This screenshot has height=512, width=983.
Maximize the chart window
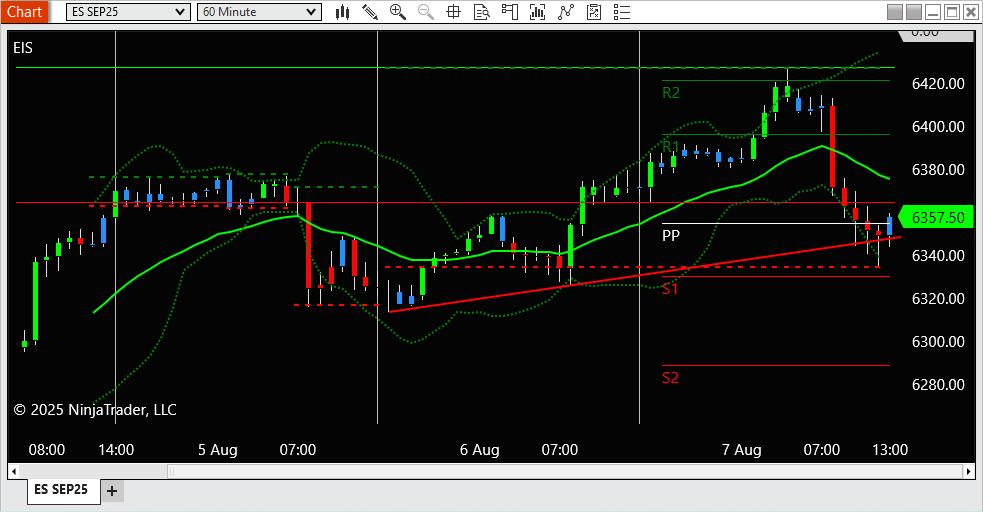pyautogui.click(x=952, y=12)
